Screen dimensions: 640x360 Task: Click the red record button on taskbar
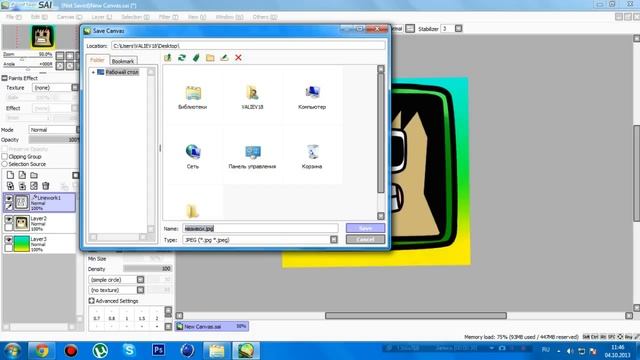(x=71, y=351)
